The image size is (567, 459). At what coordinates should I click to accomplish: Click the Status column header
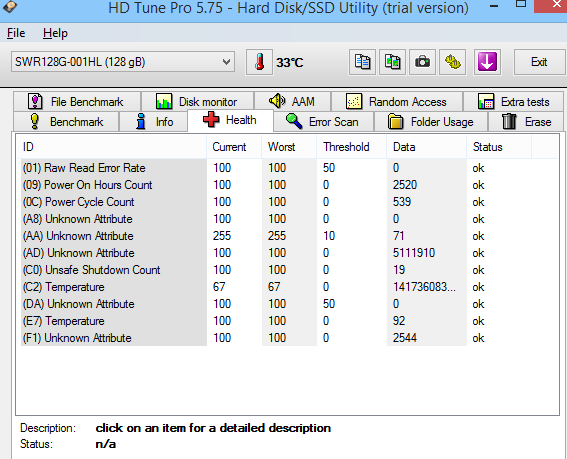coord(499,147)
